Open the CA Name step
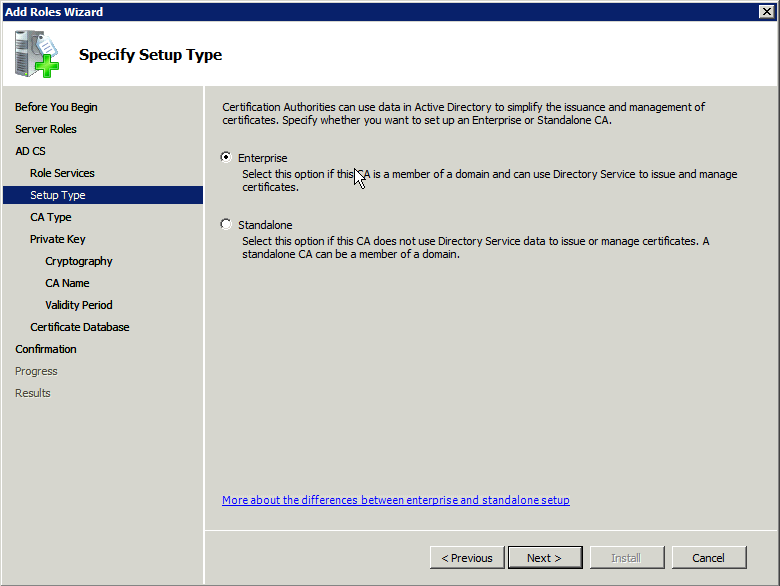The image size is (780, 586). [x=67, y=283]
